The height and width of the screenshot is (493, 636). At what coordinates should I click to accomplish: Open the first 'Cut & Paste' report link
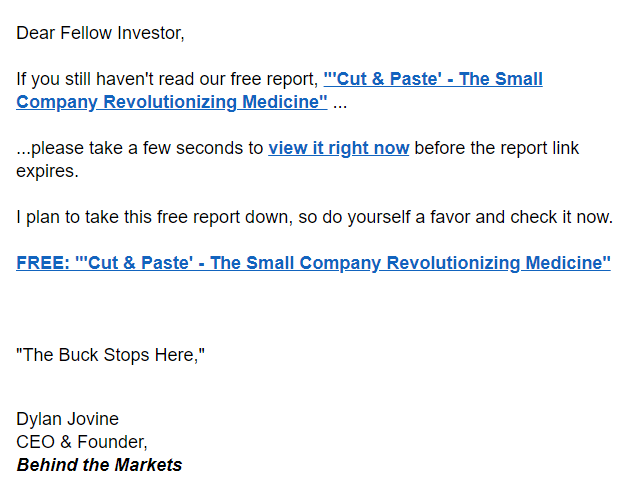[x=432, y=79]
